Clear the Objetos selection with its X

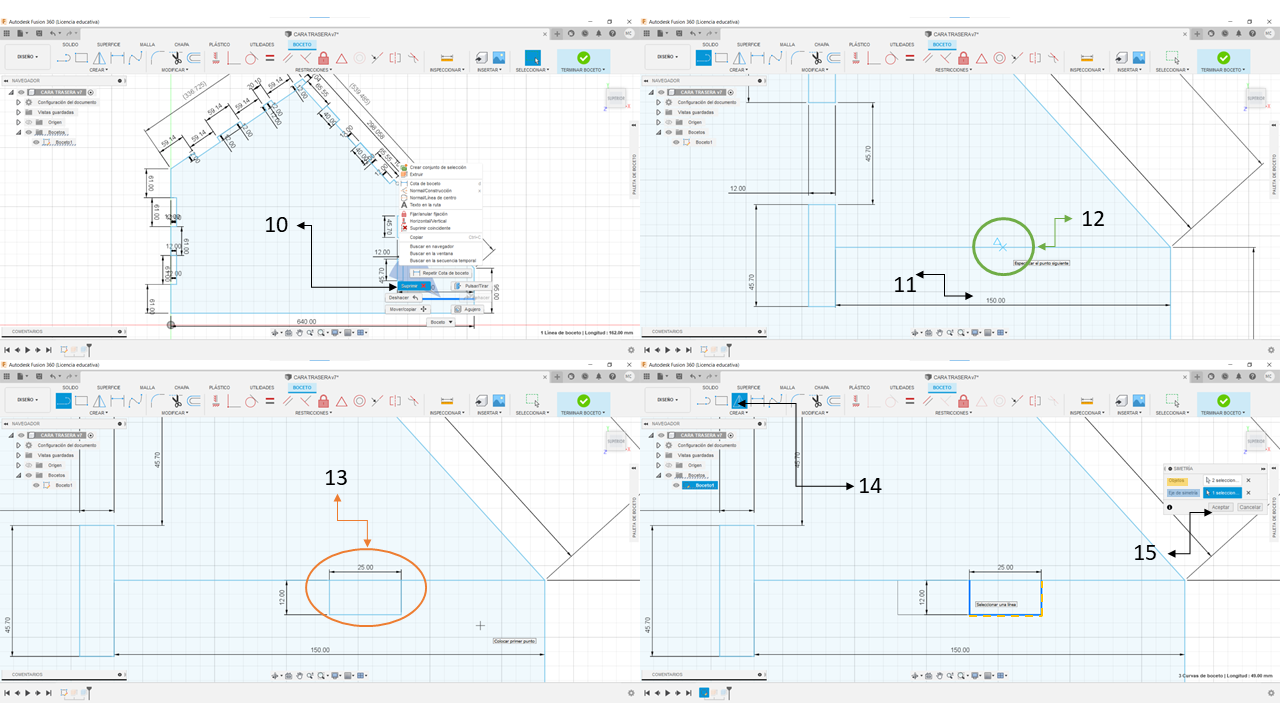[x=1248, y=480]
